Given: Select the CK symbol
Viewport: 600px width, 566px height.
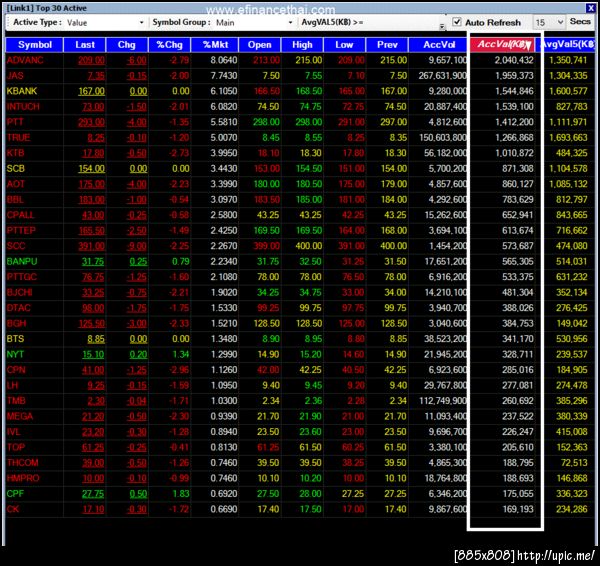Looking at the screenshot, I should 13,509.
